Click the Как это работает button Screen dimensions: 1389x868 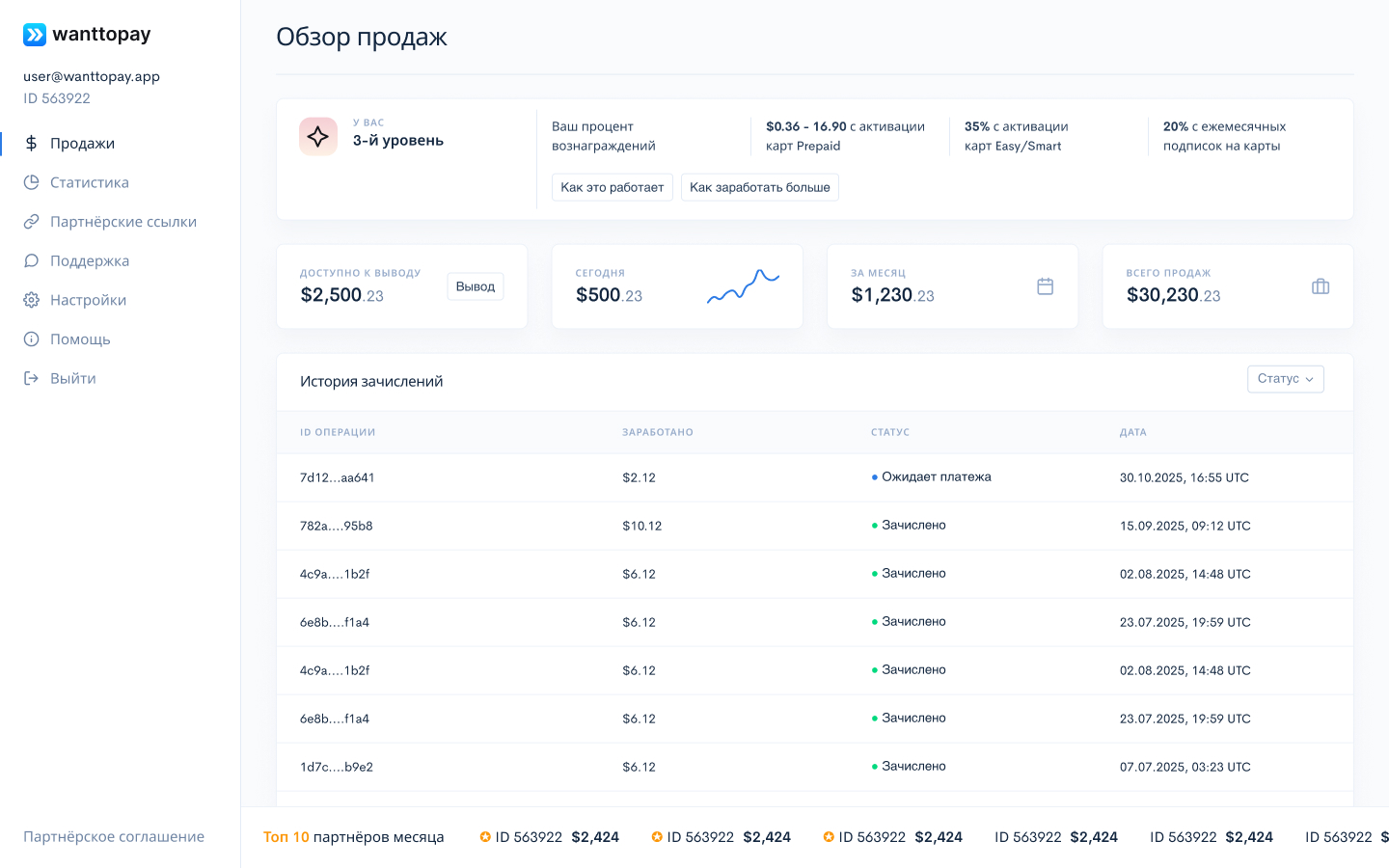tap(612, 187)
